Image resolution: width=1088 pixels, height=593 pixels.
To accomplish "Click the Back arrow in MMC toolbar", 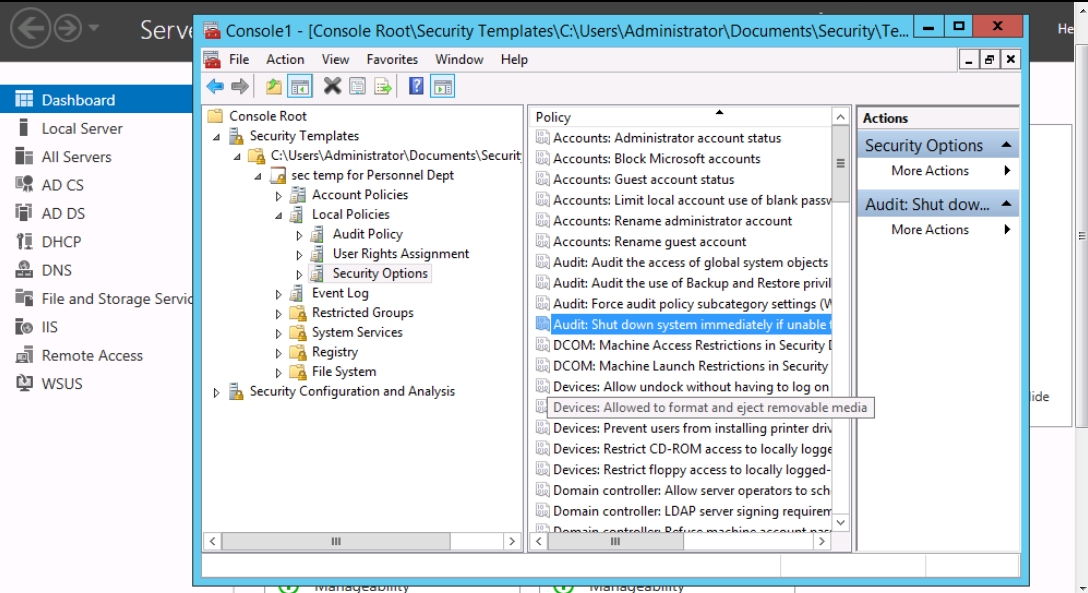I will [x=215, y=87].
